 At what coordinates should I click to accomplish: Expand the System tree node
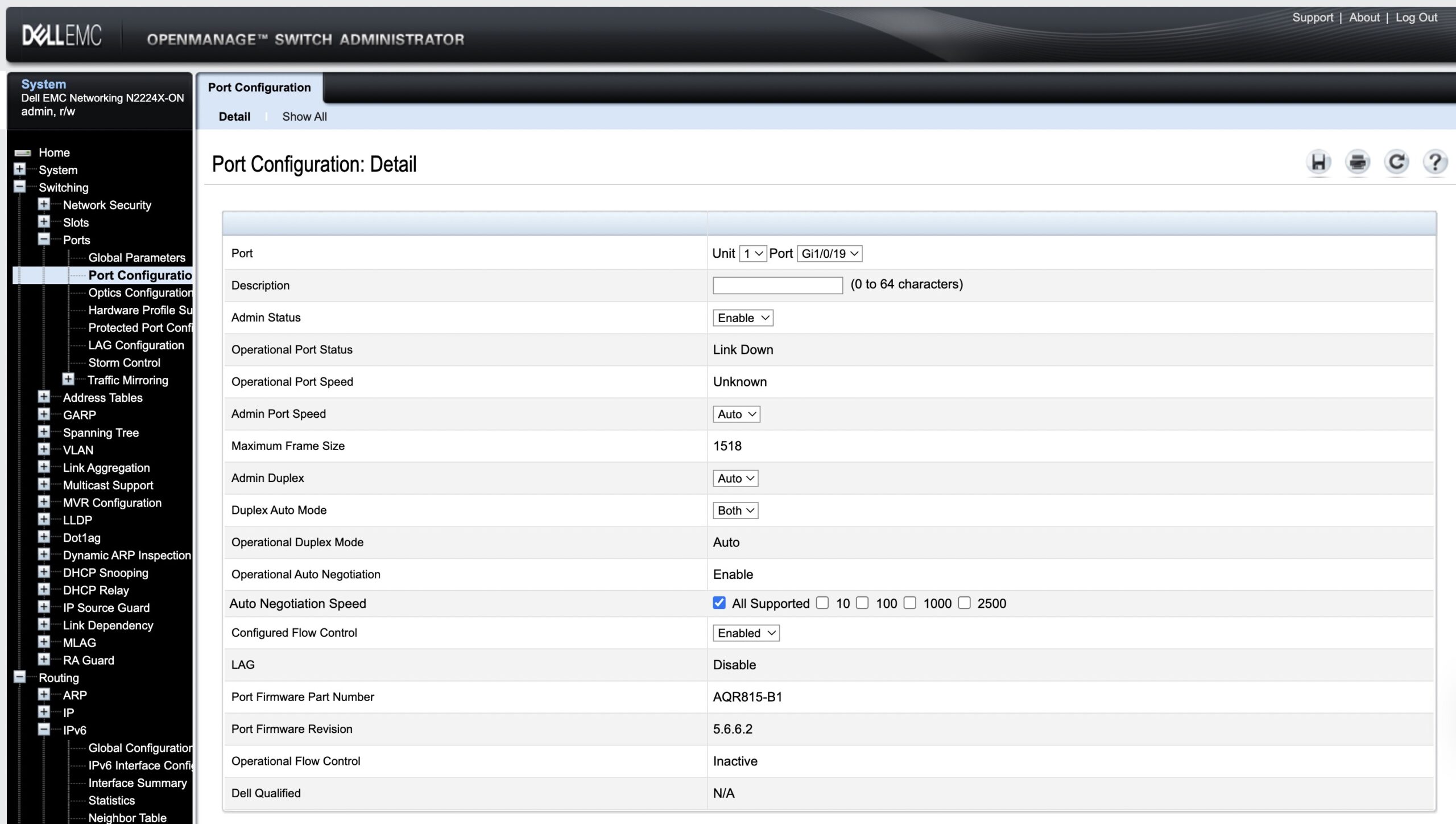tap(20, 170)
